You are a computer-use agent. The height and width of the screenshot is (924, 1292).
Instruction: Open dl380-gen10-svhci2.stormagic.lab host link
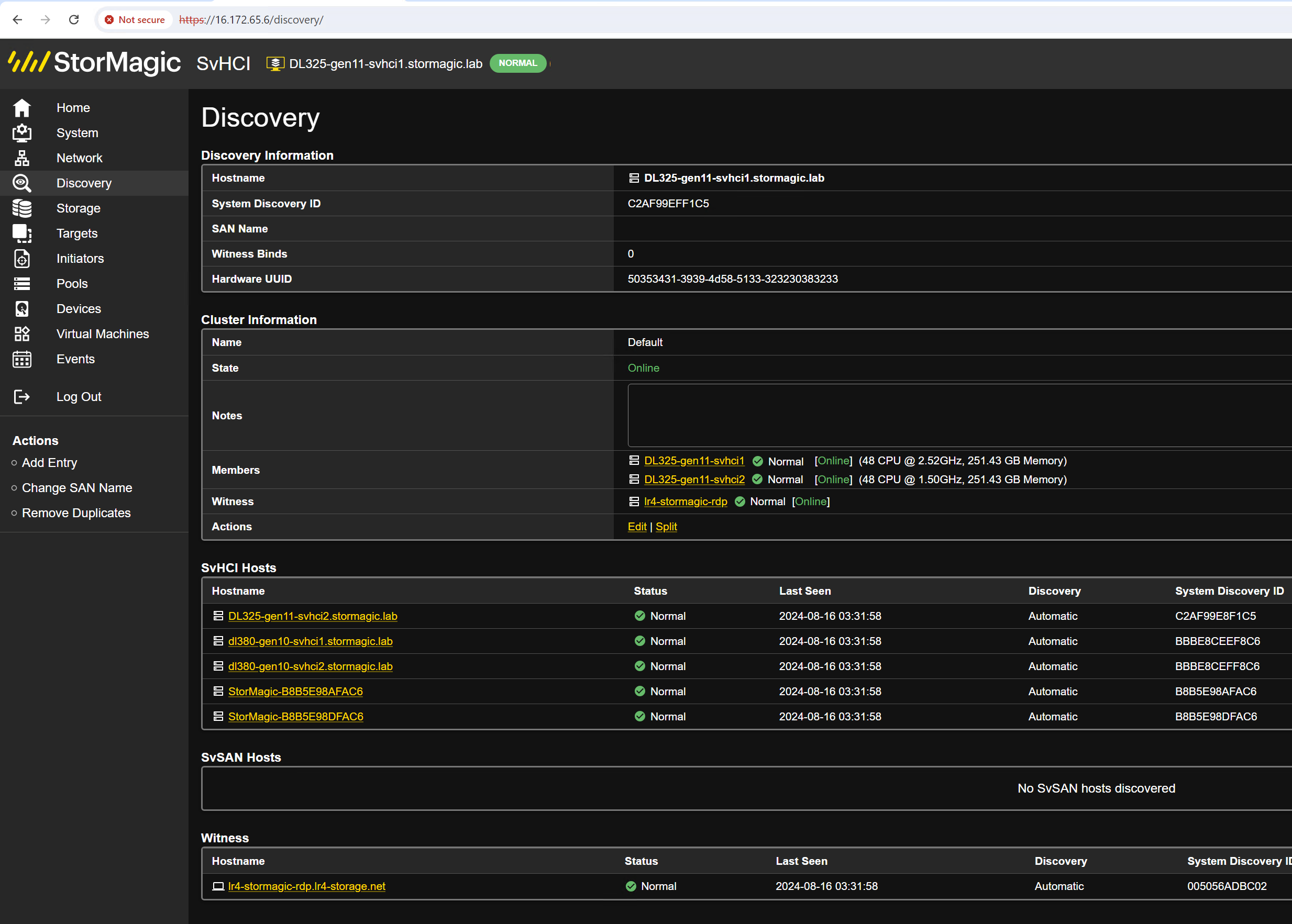[310, 666]
